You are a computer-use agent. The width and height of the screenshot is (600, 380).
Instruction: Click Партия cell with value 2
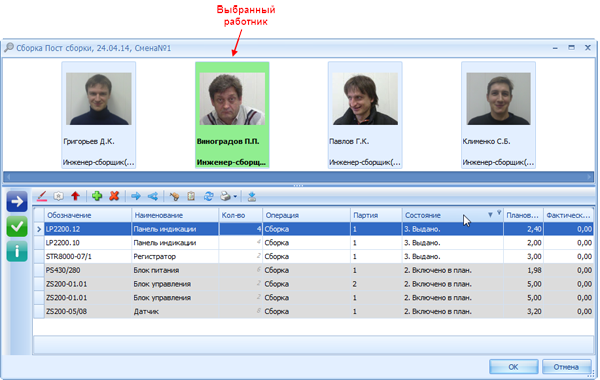[376, 284]
